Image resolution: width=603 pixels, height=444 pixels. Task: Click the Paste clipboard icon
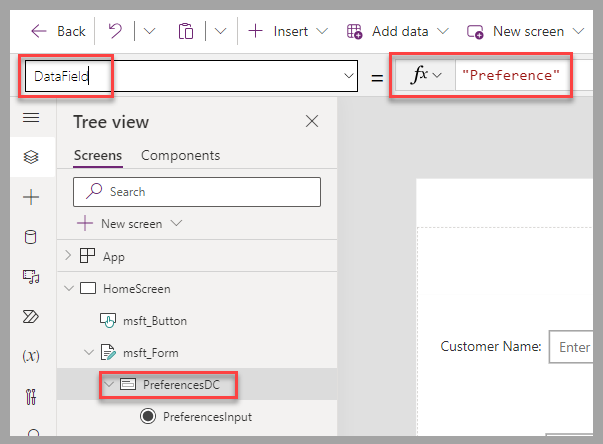186,31
